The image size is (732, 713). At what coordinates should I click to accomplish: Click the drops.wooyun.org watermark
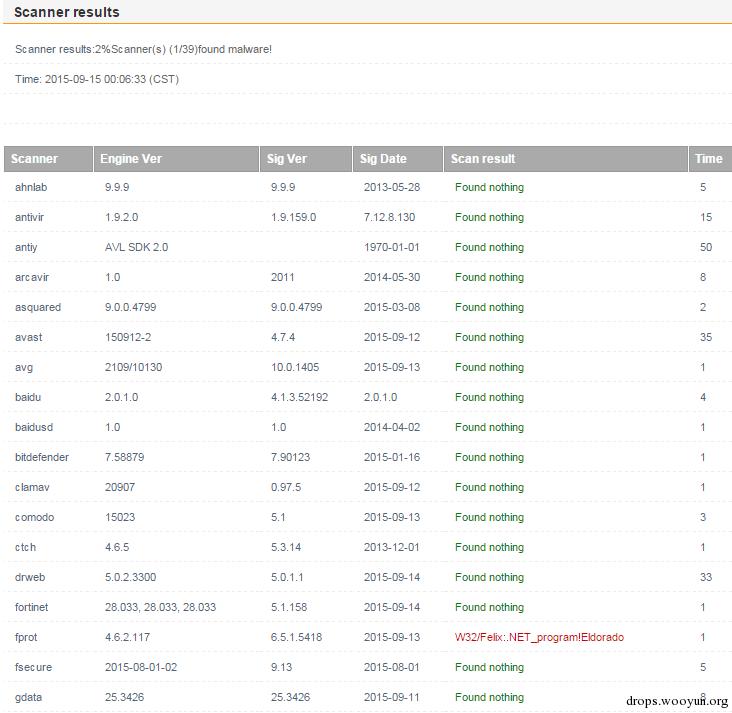(x=676, y=701)
